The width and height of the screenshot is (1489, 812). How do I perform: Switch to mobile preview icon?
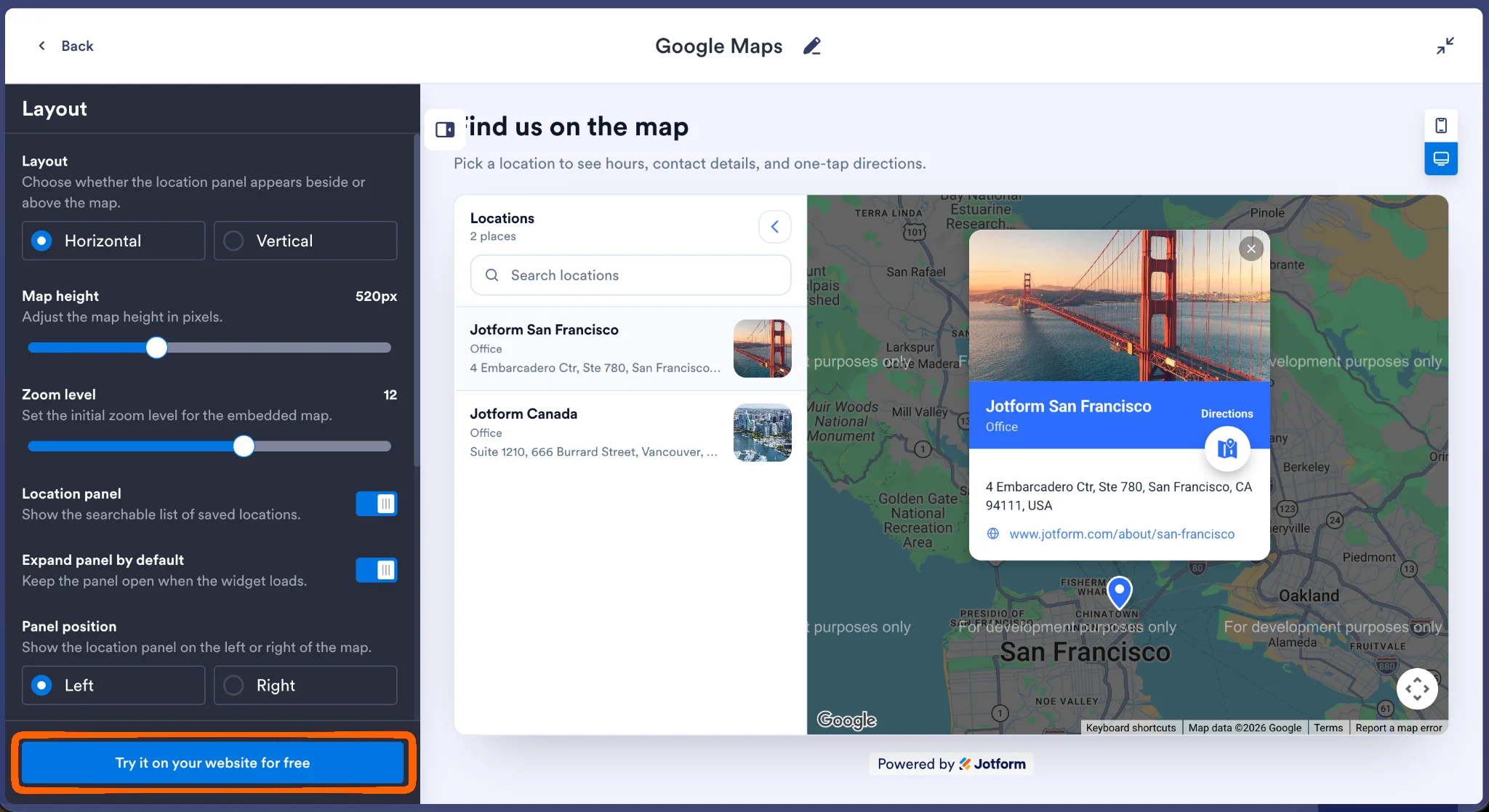coord(1441,126)
